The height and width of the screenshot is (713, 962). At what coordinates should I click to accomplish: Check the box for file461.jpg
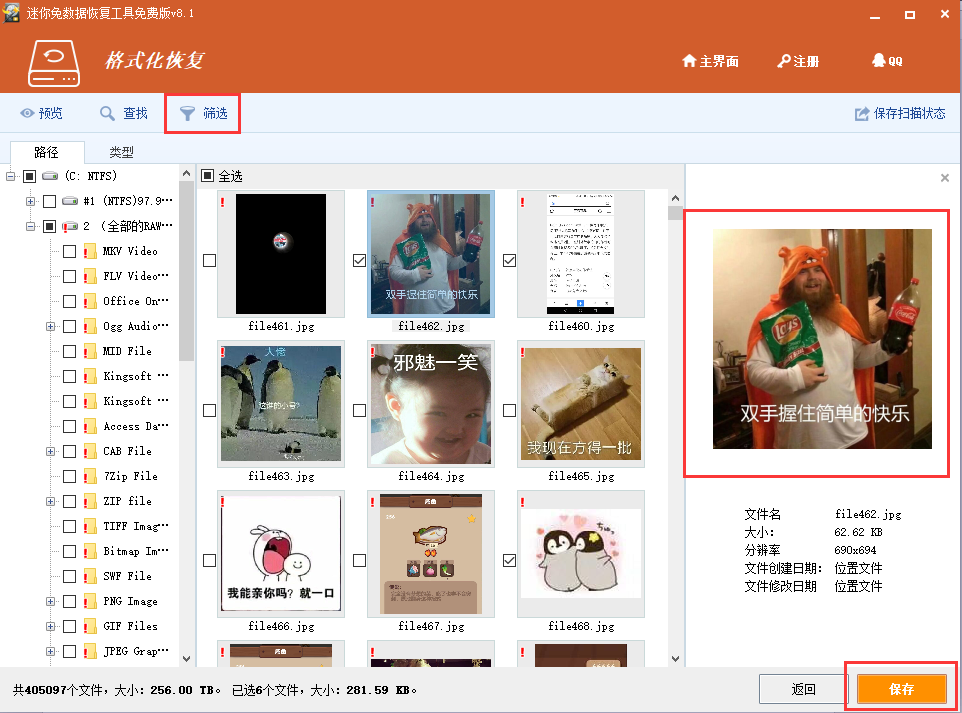point(209,261)
